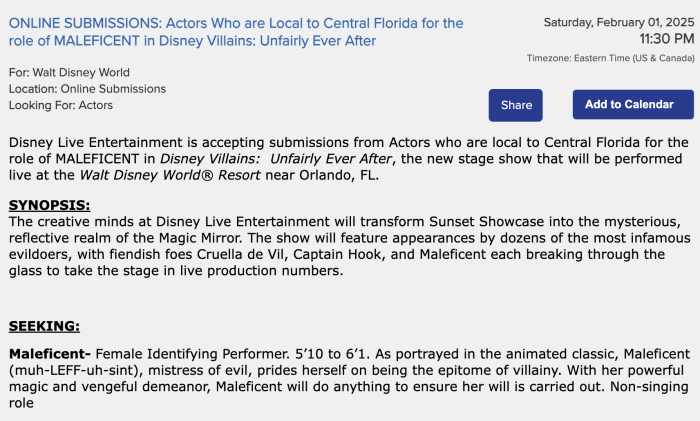Screen dimensions: 700x421
Task: Click the Looking For: Actors line
Action: (61, 105)
